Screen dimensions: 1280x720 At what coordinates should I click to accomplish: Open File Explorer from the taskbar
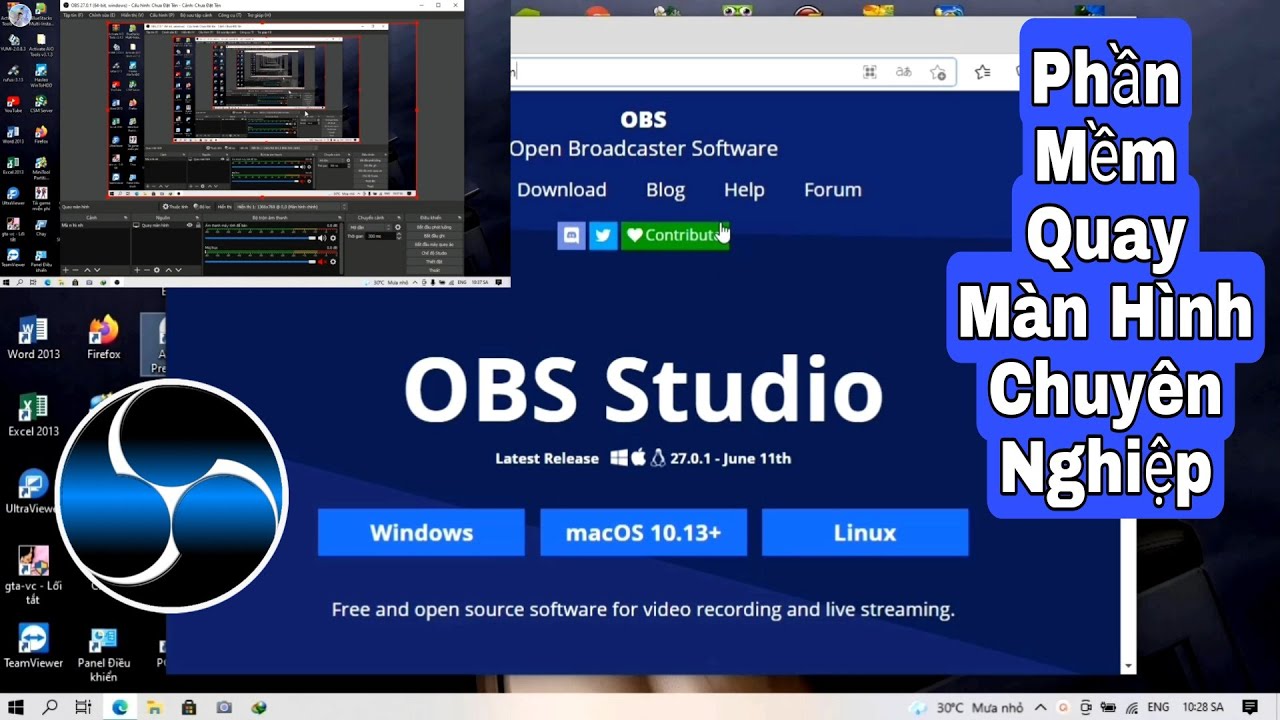point(154,707)
